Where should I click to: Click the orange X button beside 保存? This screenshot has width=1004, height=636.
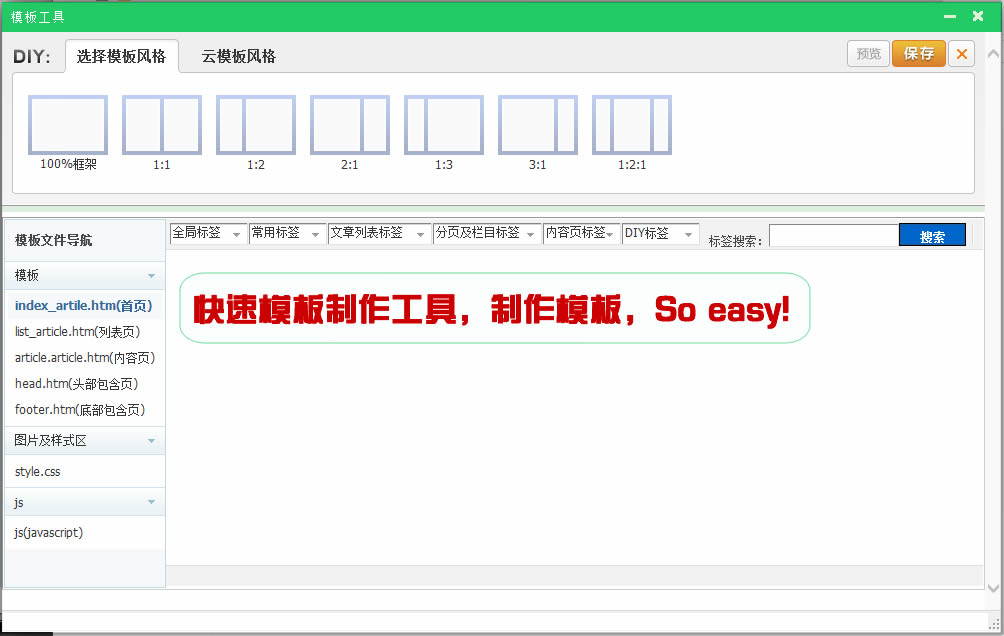point(961,54)
